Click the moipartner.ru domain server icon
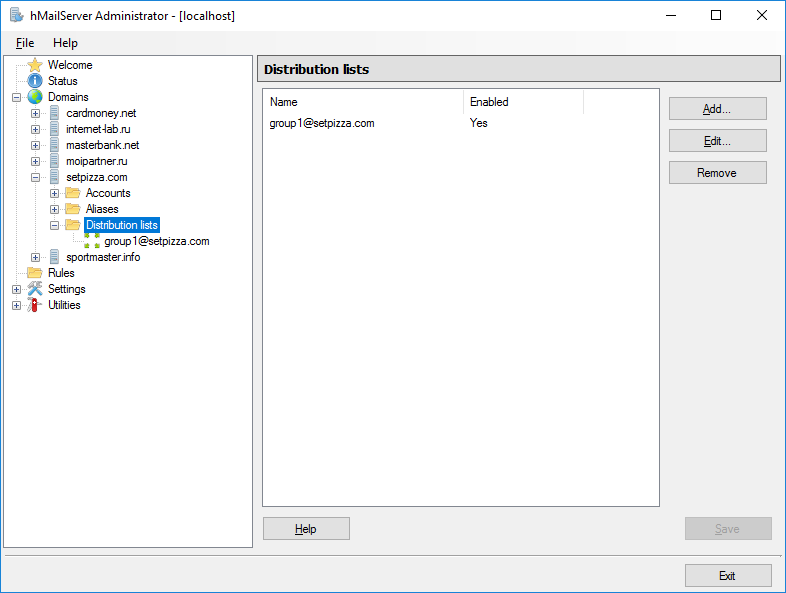The height and width of the screenshot is (593, 786). (54, 161)
